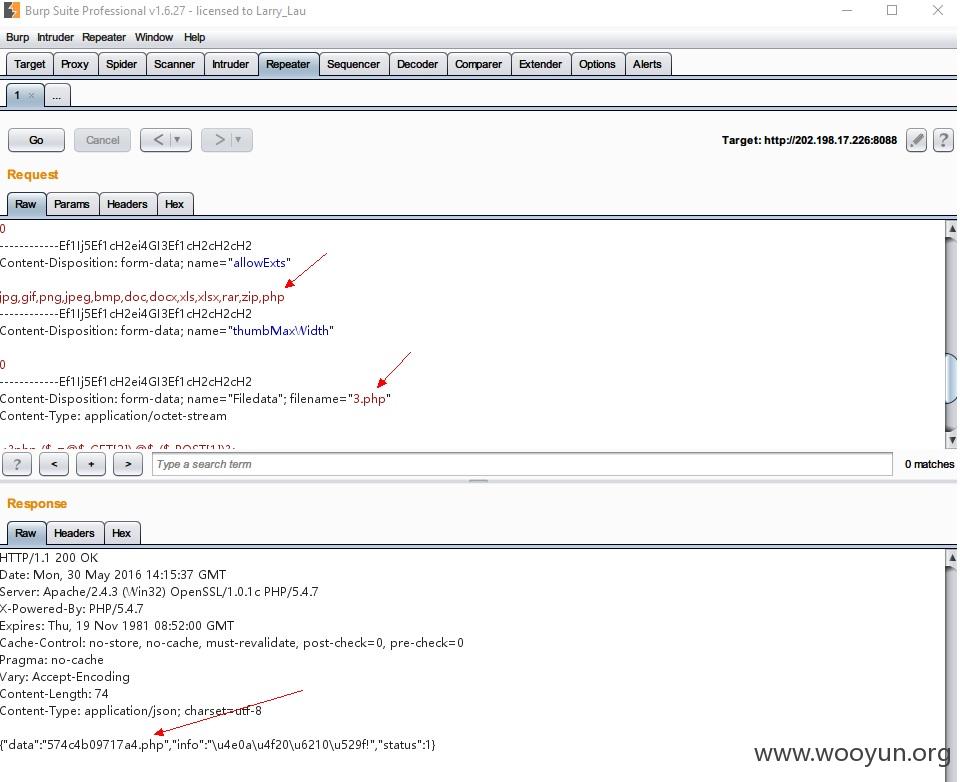Viewport: 960px width, 782px height.
Task: Switch to the Target tab
Action: [29, 64]
